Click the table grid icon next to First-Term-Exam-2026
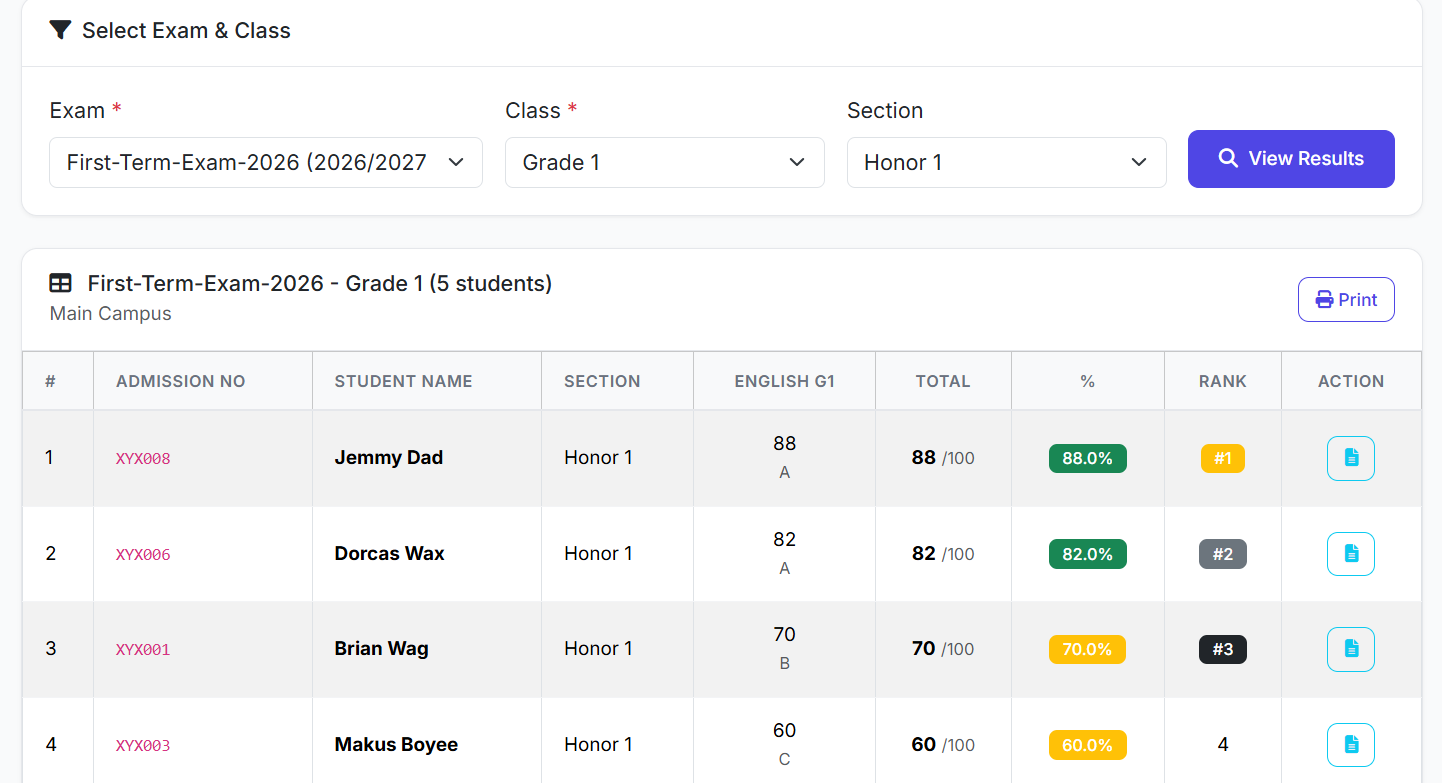 click(x=60, y=283)
